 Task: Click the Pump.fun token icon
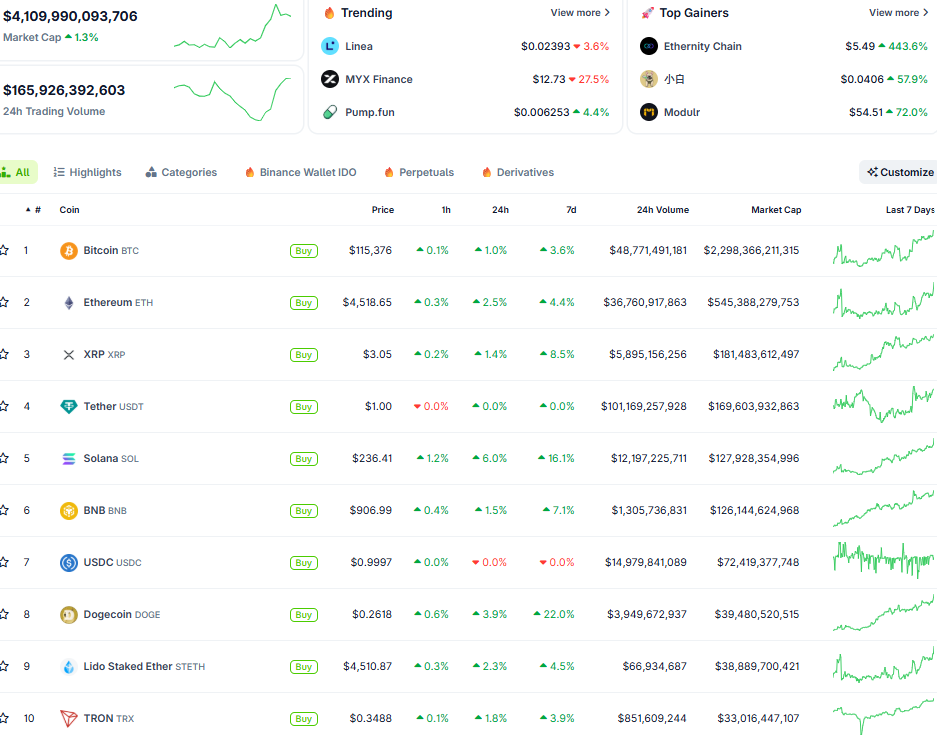click(x=331, y=112)
